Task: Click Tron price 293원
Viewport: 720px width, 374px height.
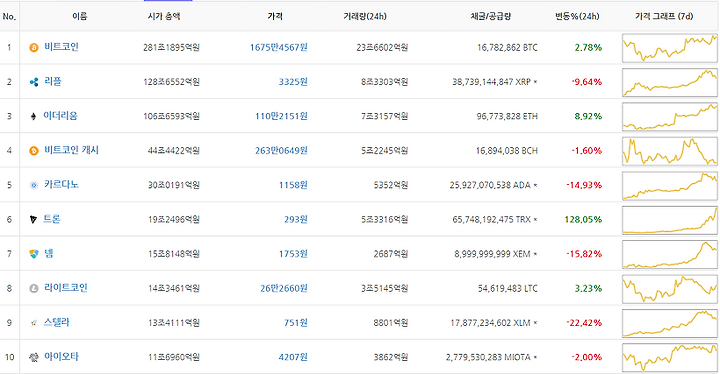Action: (296, 220)
